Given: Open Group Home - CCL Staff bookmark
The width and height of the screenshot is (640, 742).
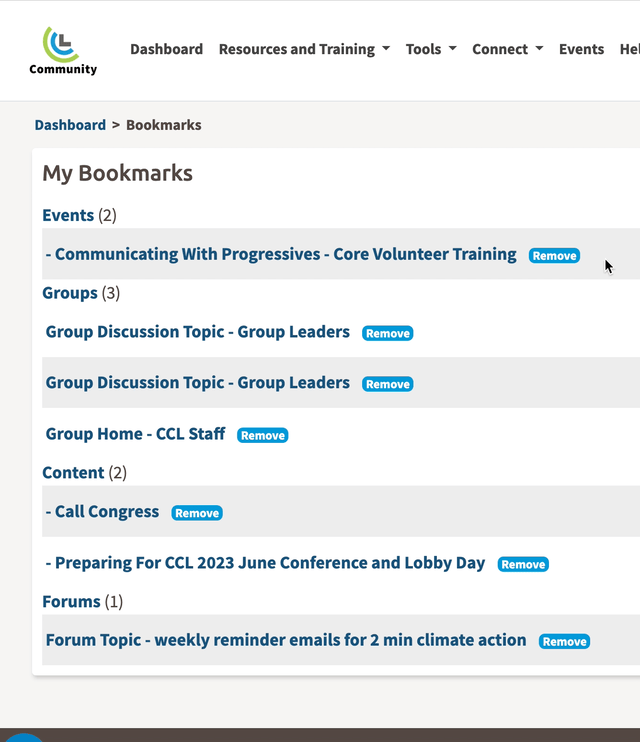Looking at the screenshot, I should (x=135, y=434).
